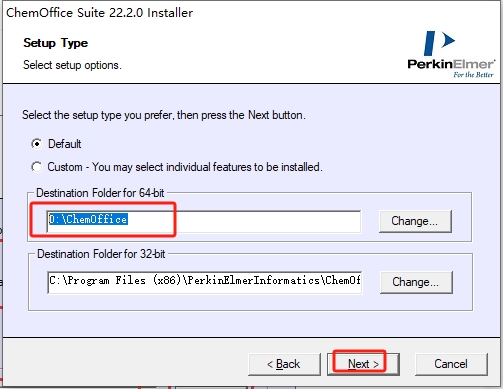Click the ChemOffice Suite 22.2.0 Installer title
The width and height of the screenshot is (503, 389).
(x=99, y=13)
